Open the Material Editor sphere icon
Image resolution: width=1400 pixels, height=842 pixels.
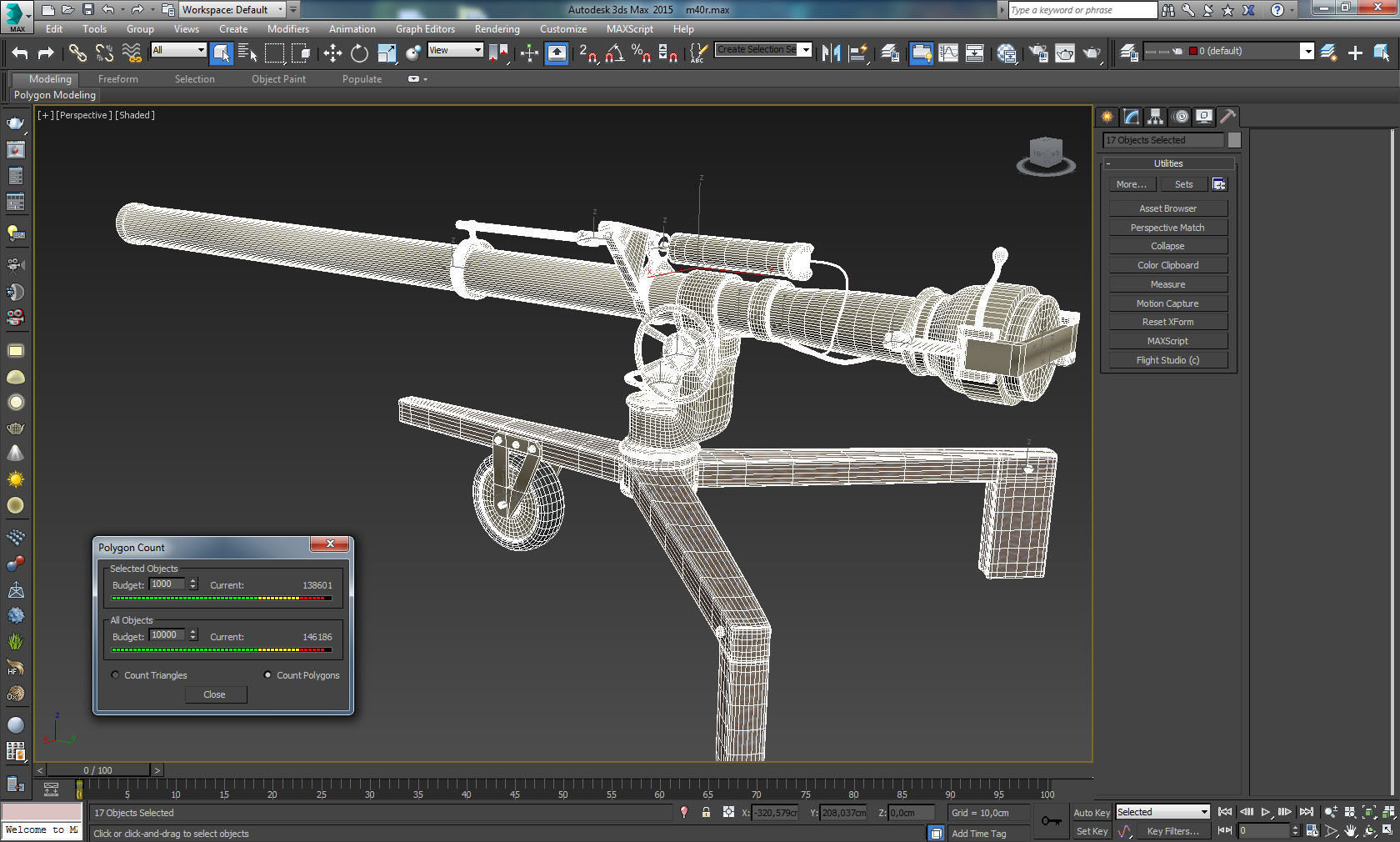[1007, 53]
